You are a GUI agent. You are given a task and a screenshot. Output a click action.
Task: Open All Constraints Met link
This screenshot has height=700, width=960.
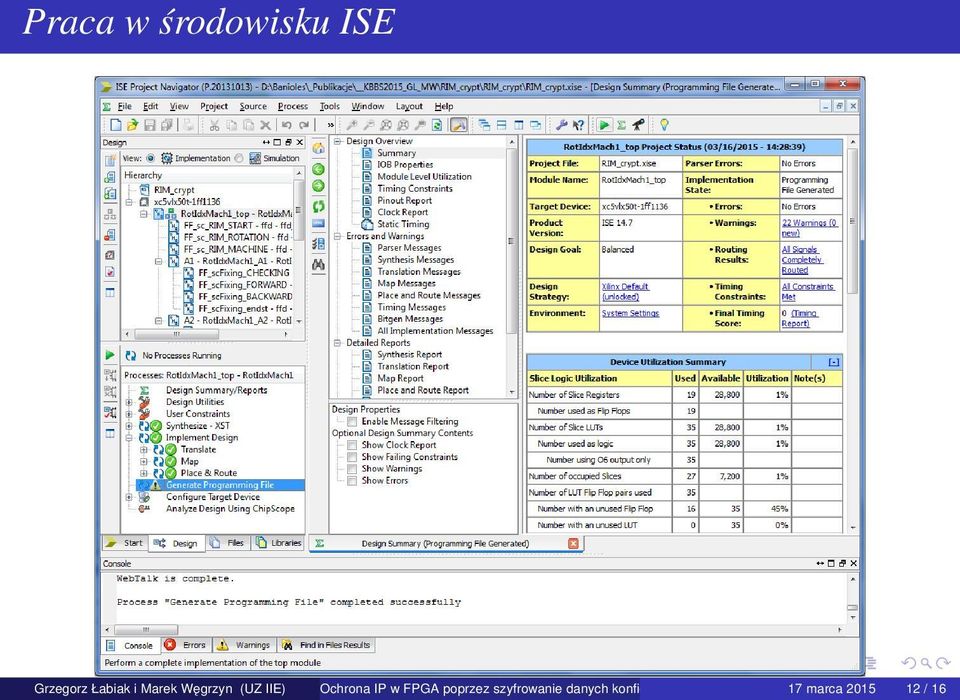click(808, 292)
